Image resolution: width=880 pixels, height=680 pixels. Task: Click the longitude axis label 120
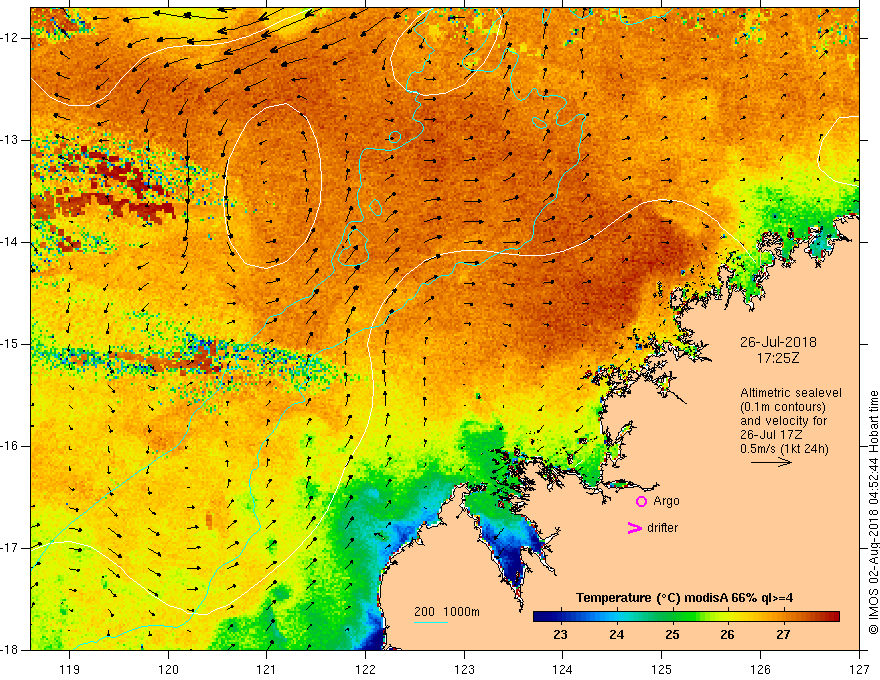tap(168, 669)
